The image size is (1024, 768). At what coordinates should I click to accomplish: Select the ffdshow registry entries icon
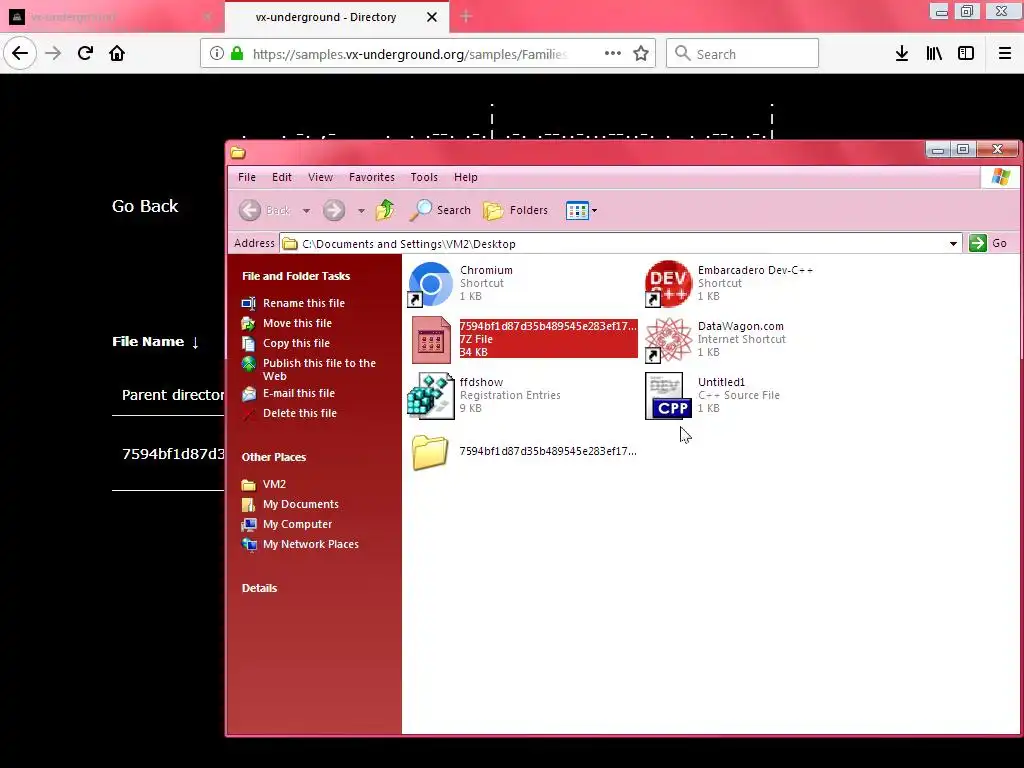coord(430,396)
